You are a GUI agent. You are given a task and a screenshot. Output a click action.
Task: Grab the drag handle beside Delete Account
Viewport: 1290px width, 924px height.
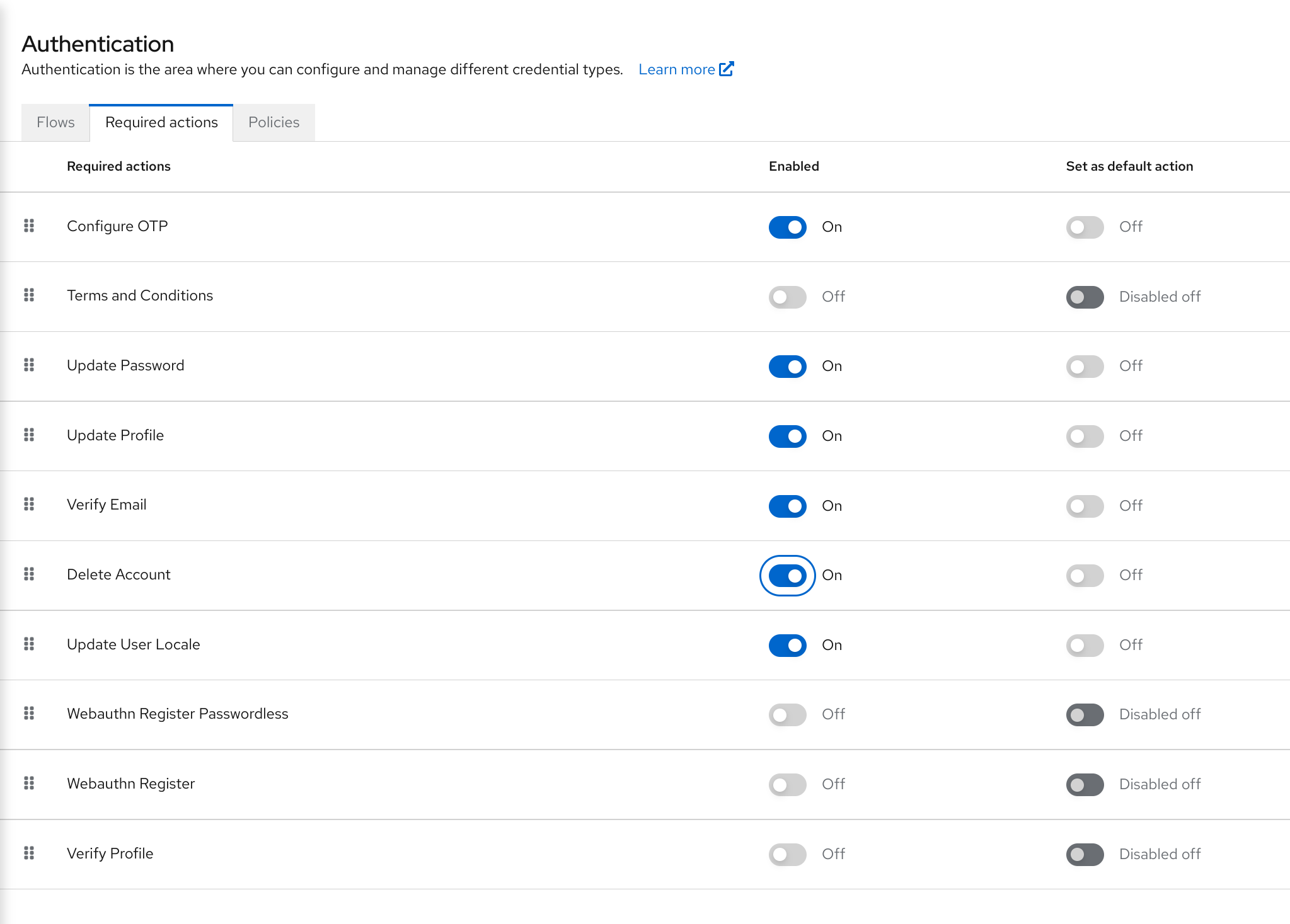point(28,574)
